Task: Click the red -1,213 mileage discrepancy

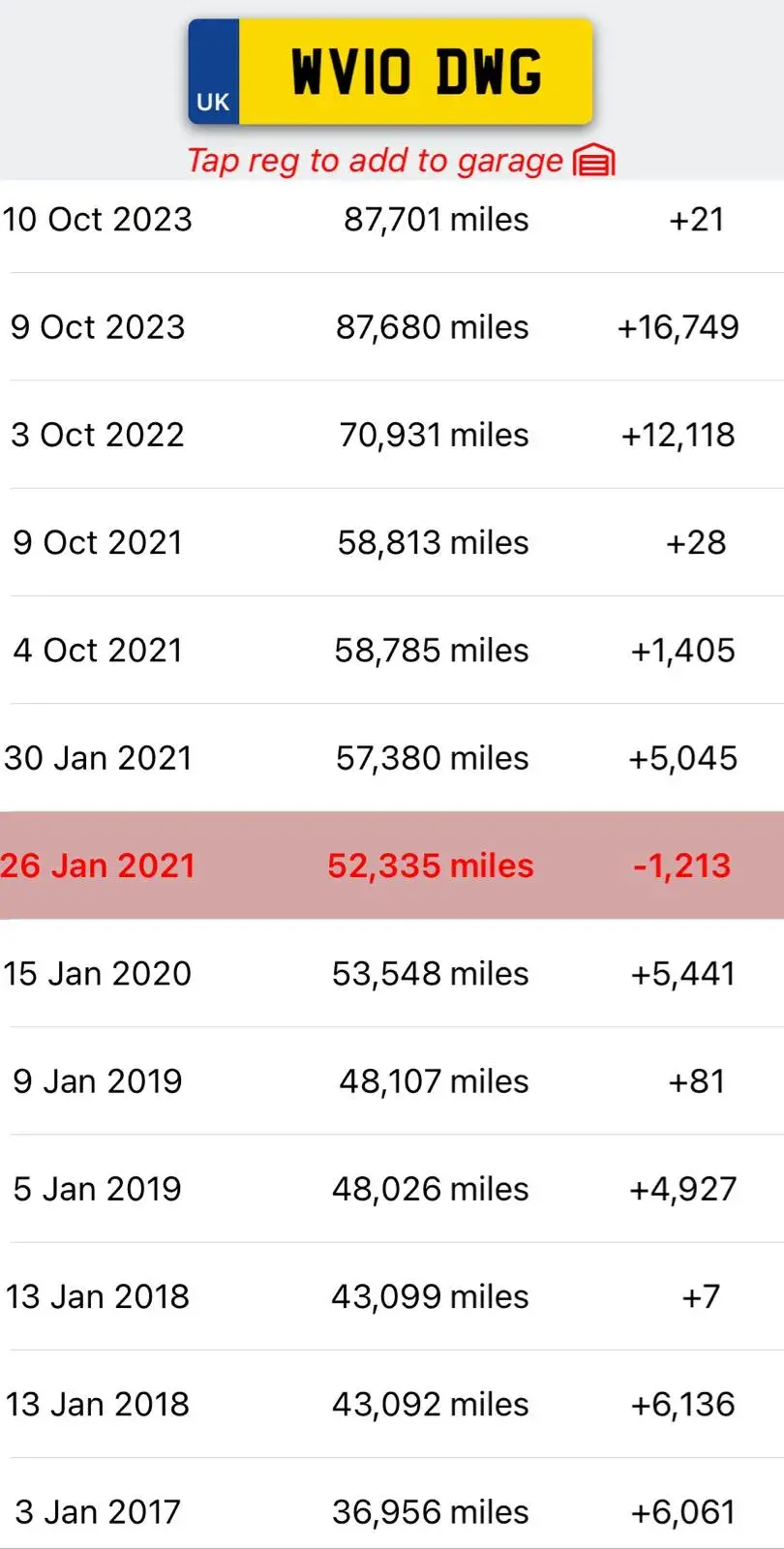Action: pos(682,866)
